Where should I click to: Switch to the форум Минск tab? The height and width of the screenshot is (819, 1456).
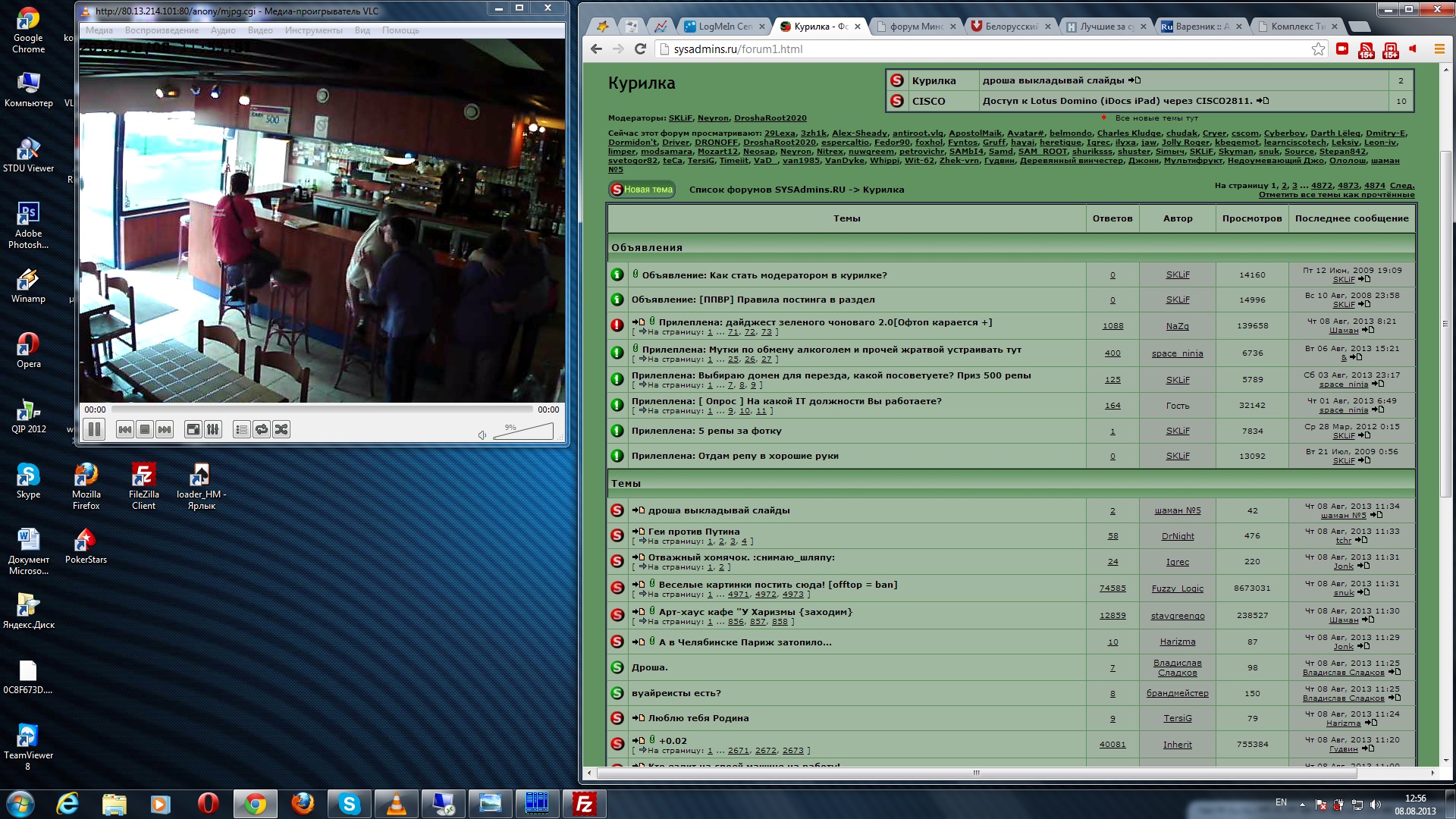pos(915,26)
